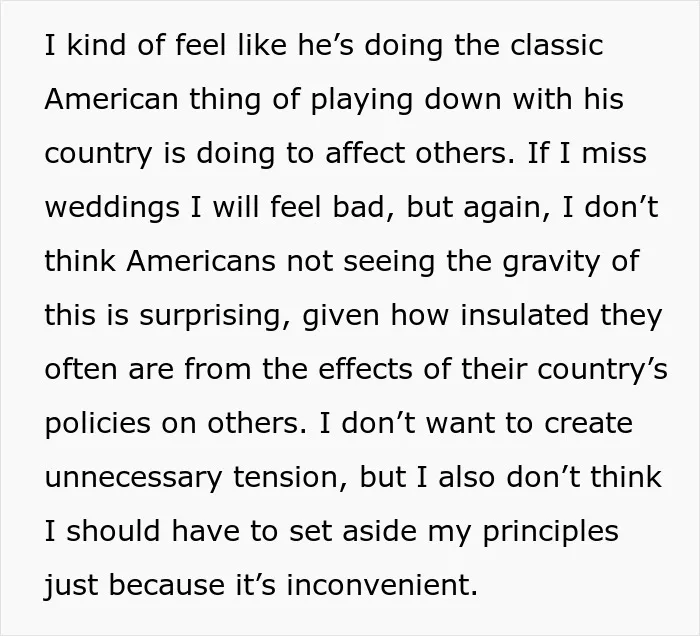Click the word "affect"
700x636 pixels.
[x=365, y=153]
